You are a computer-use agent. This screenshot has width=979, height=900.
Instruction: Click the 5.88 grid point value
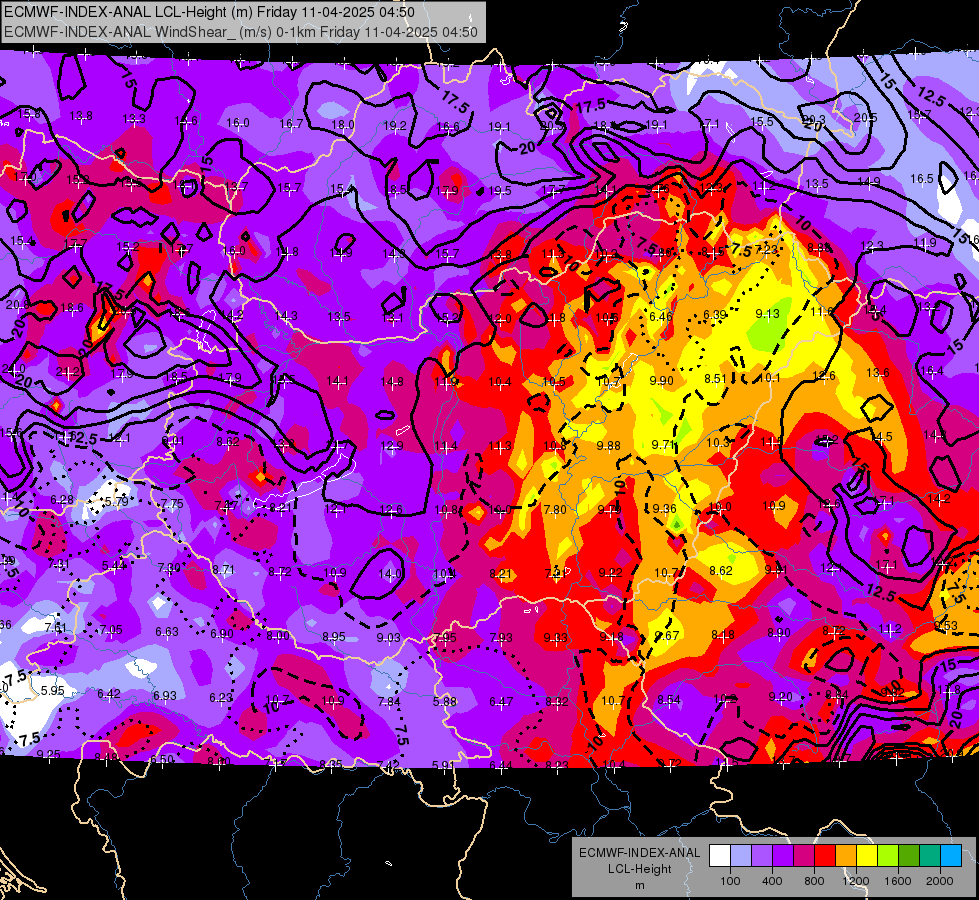click(x=445, y=701)
